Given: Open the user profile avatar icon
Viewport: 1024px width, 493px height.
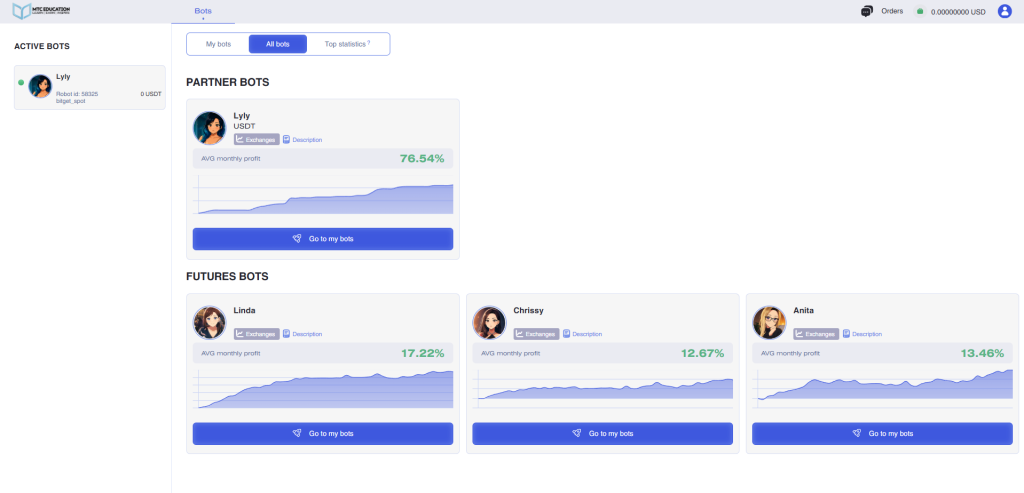Looking at the screenshot, I should (1004, 11).
